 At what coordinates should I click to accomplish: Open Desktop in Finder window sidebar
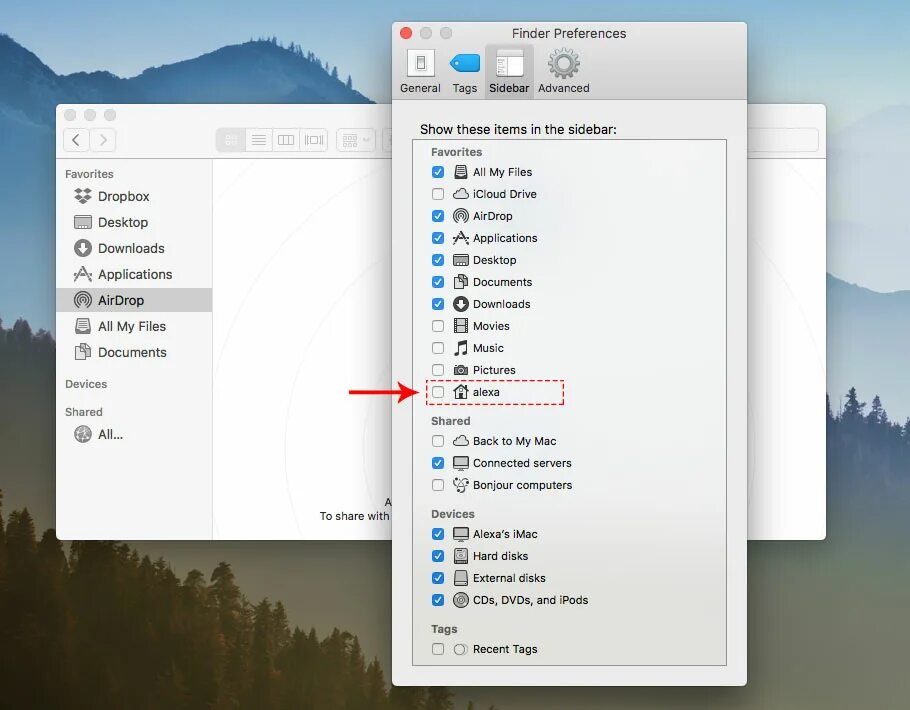click(x=134, y=222)
